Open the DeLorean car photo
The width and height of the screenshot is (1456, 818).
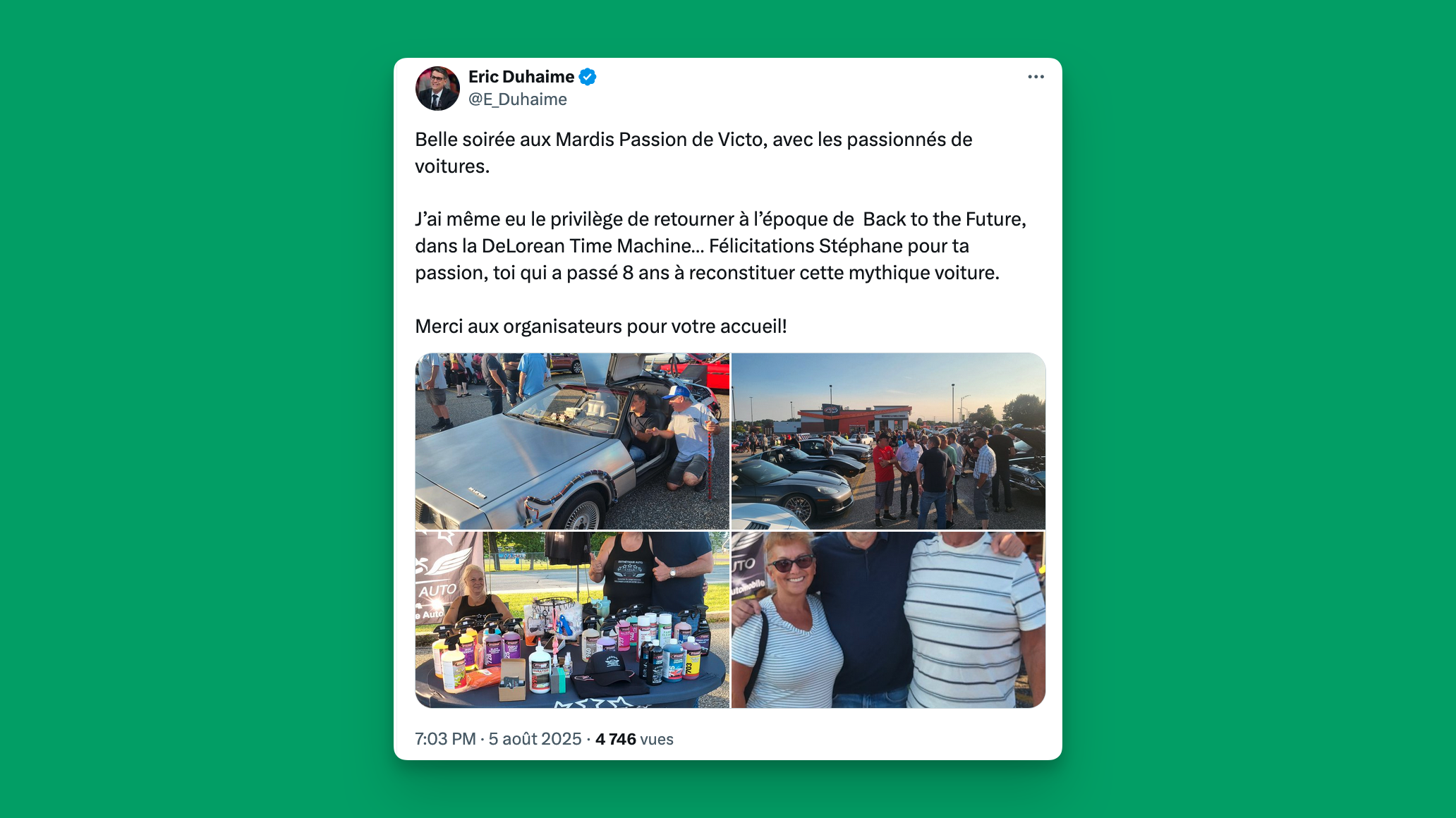pyautogui.click(x=572, y=441)
